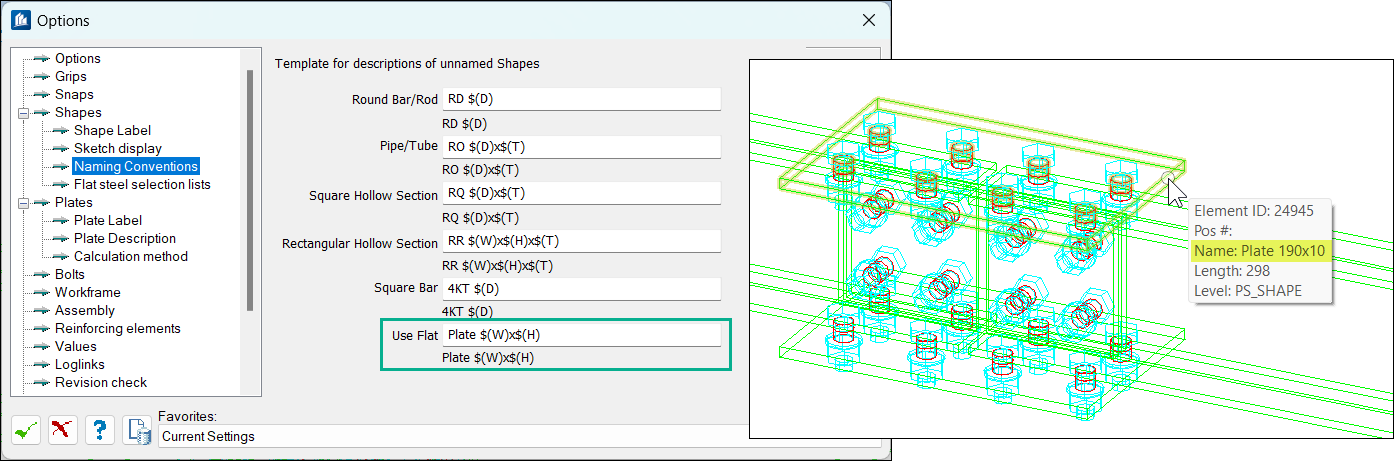
Task: Open help with the question mark button
Action: (x=100, y=430)
